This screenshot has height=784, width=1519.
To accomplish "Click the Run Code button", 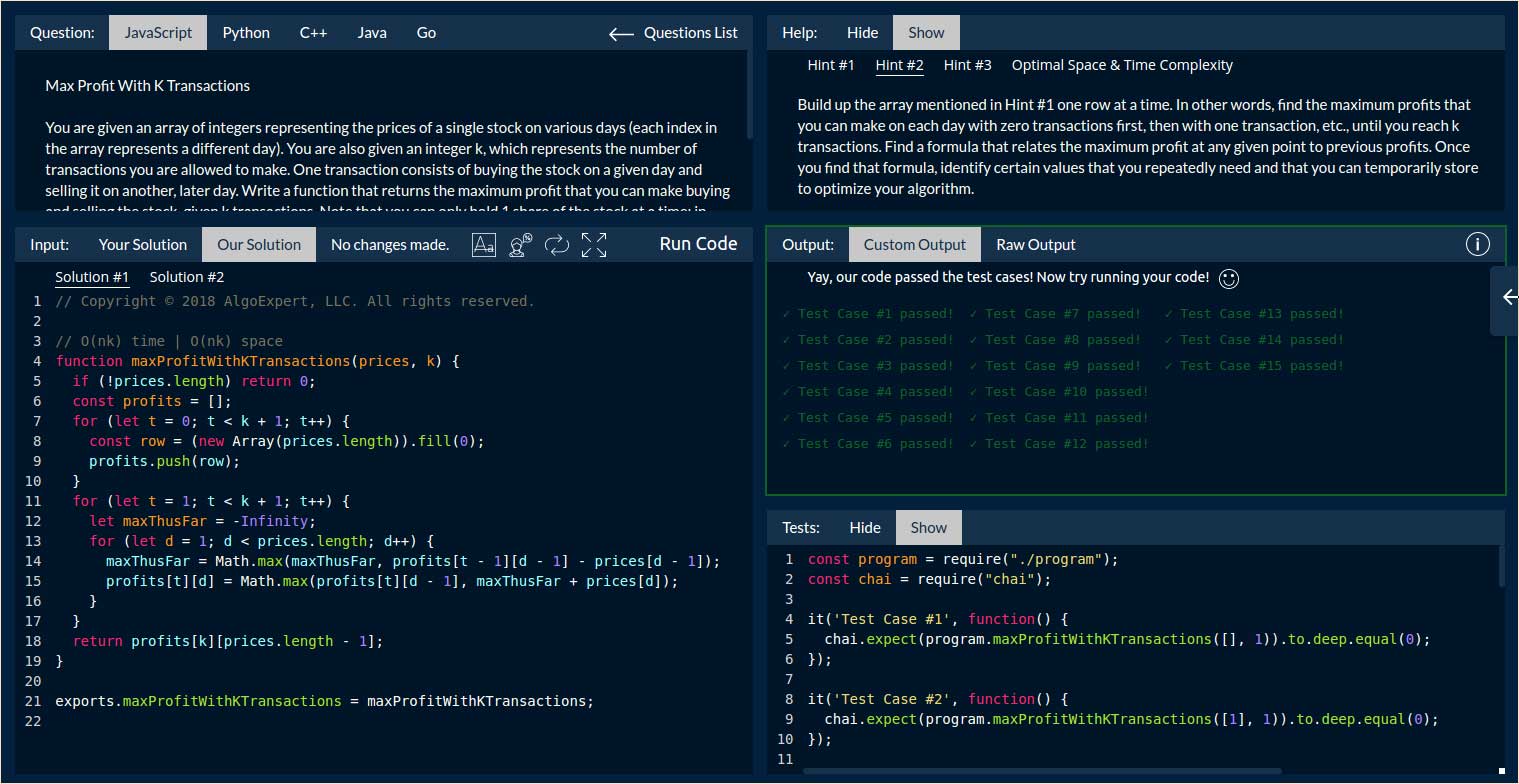I will click(698, 244).
